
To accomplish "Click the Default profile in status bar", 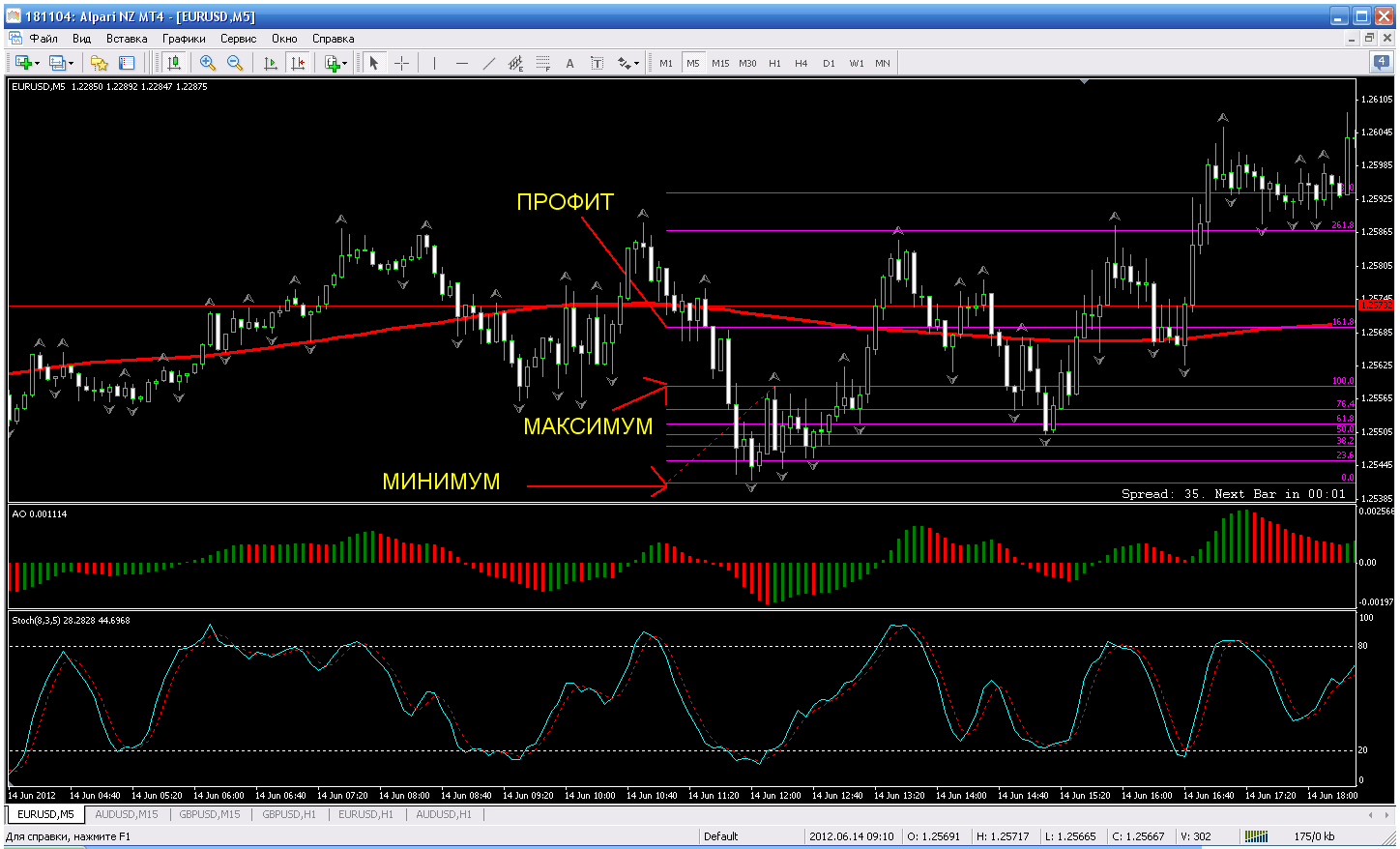I will [720, 836].
